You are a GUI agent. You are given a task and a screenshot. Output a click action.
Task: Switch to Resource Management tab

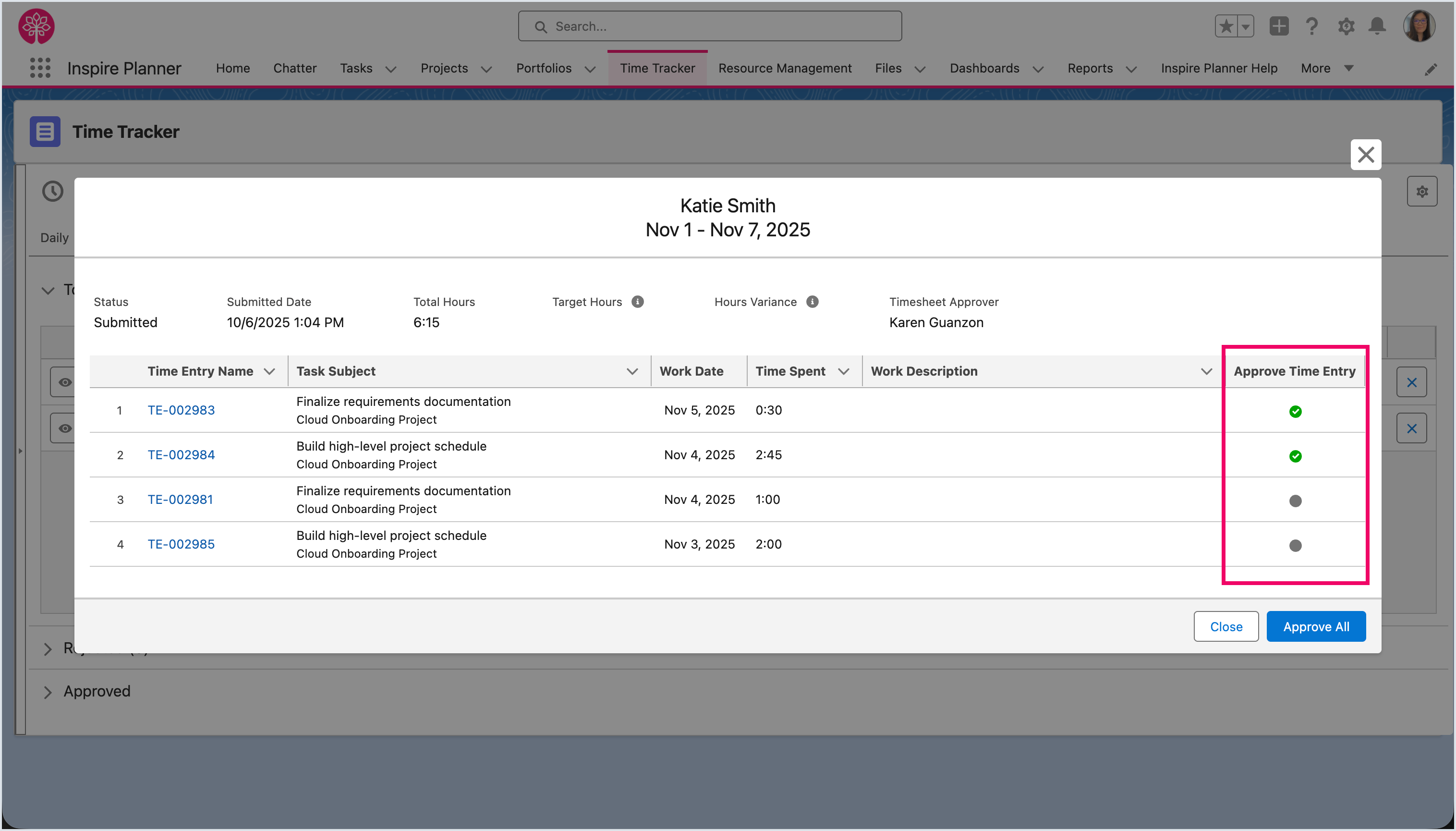785,68
